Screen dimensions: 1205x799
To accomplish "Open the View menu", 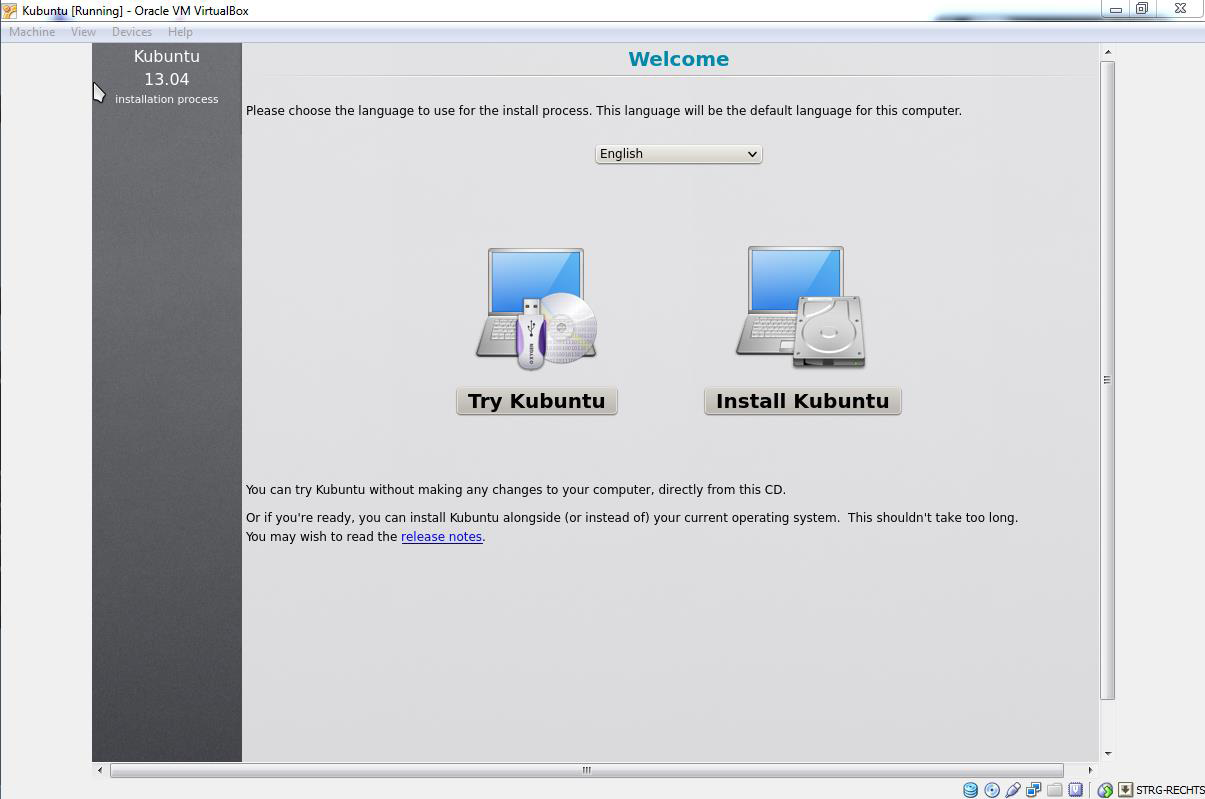I will pos(83,32).
